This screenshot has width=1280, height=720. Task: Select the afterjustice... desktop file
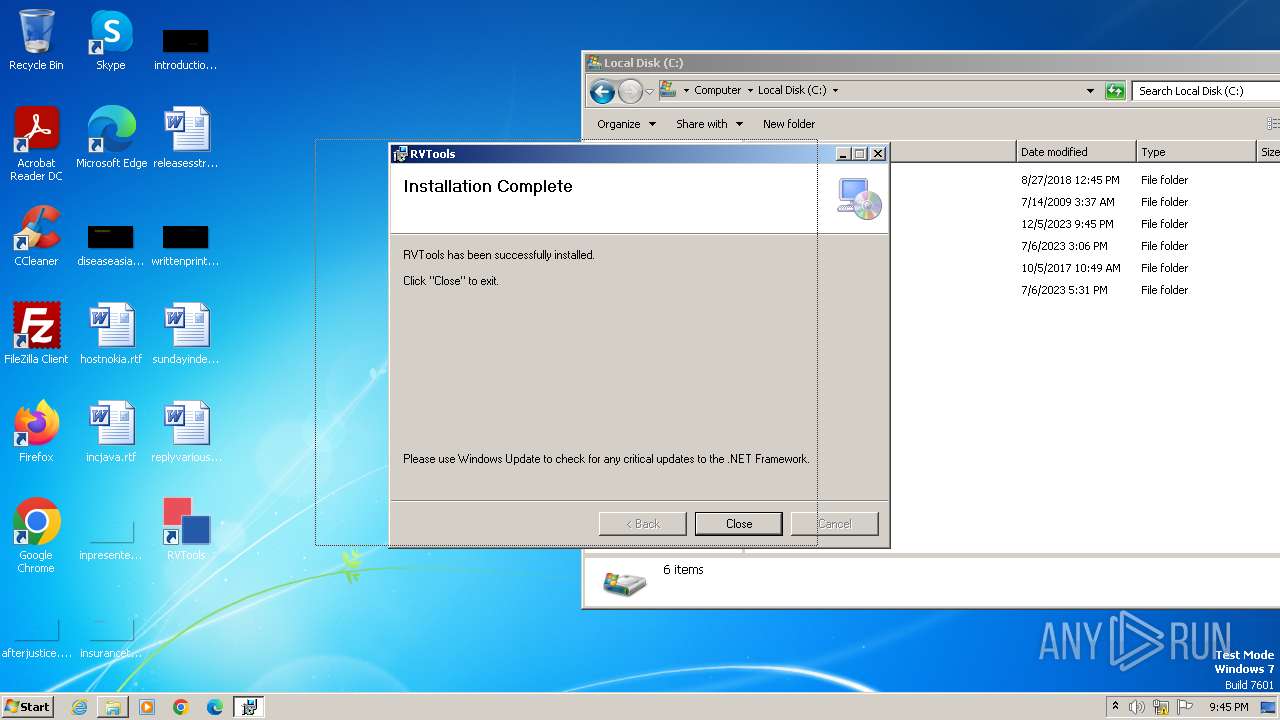pos(36,638)
